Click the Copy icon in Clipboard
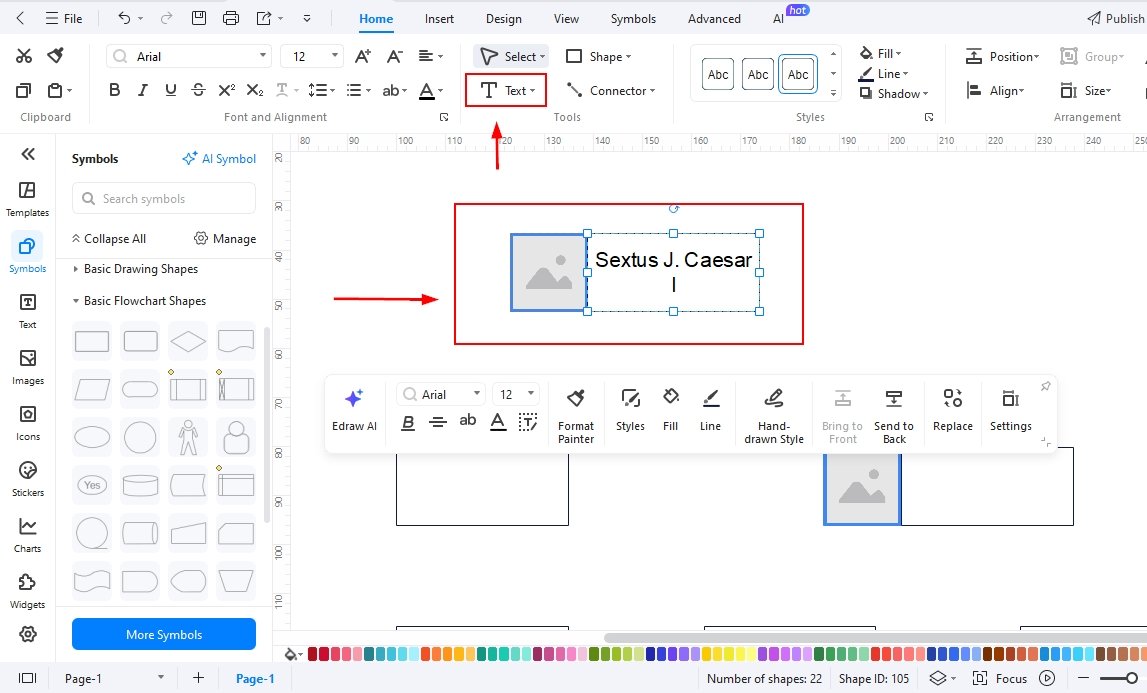Screen dimensions: 1147x693 tap(23, 91)
